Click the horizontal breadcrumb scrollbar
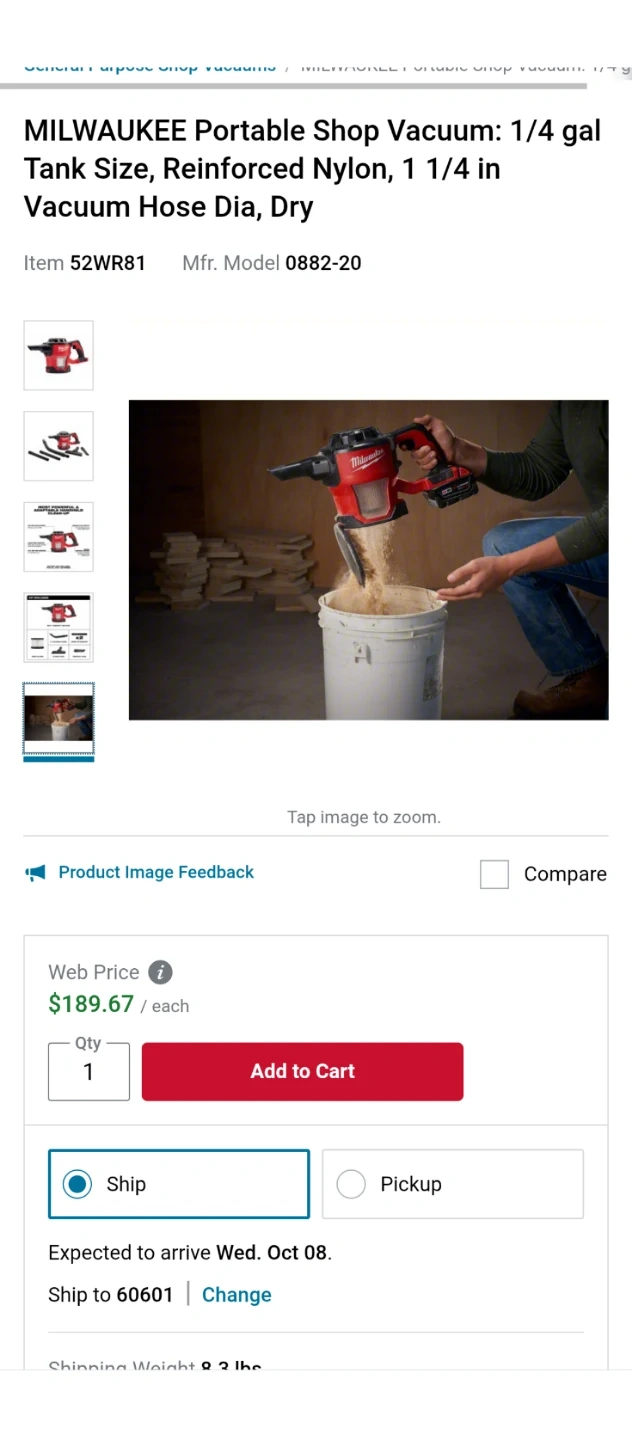This screenshot has height=1440, width=632. tap(293, 86)
